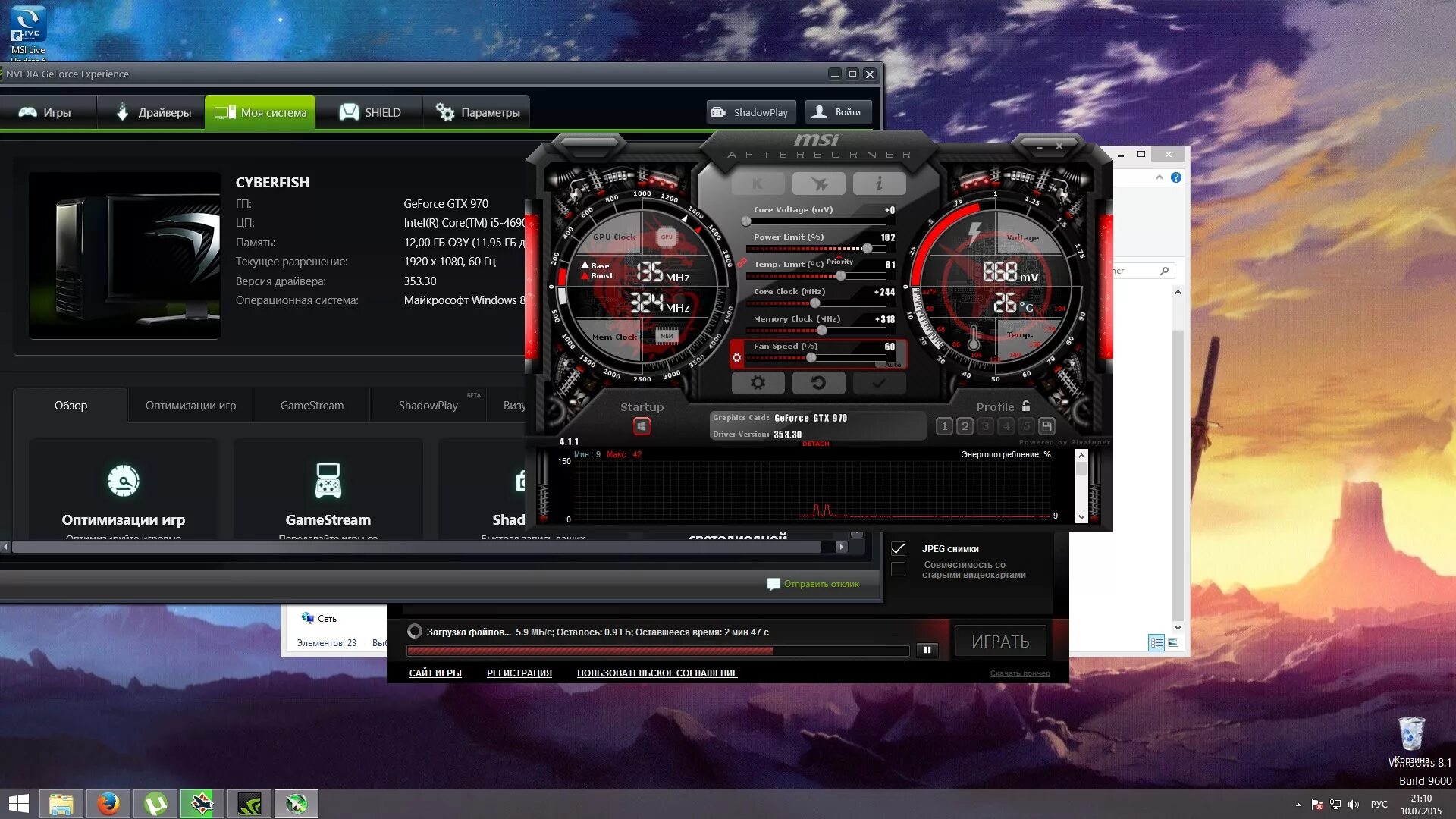The image size is (1456, 819).
Task: Click the GPU chip icon in the clock gauge
Action: (x=667, y=237)
